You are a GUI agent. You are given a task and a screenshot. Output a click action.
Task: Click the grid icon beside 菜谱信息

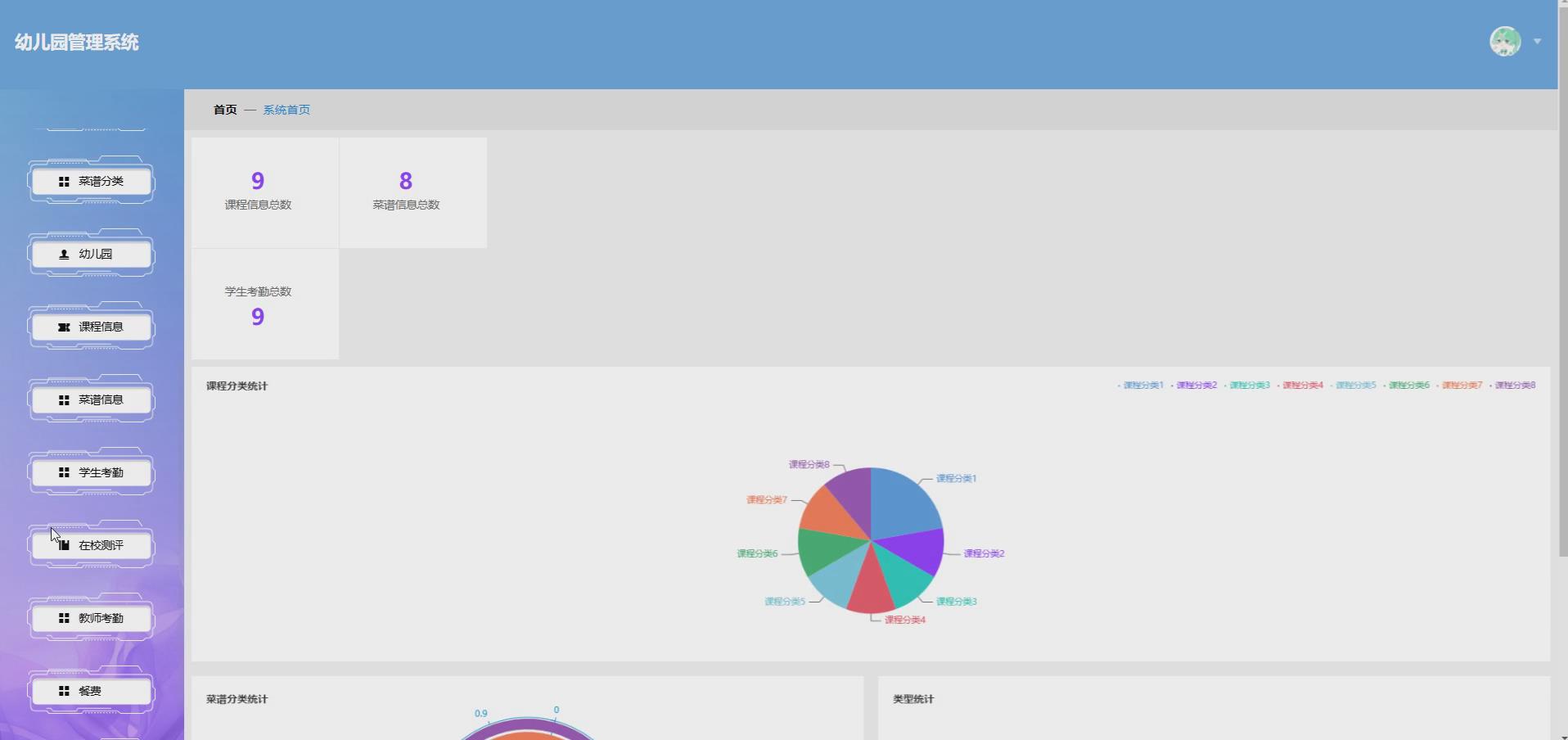coord(64,400)
